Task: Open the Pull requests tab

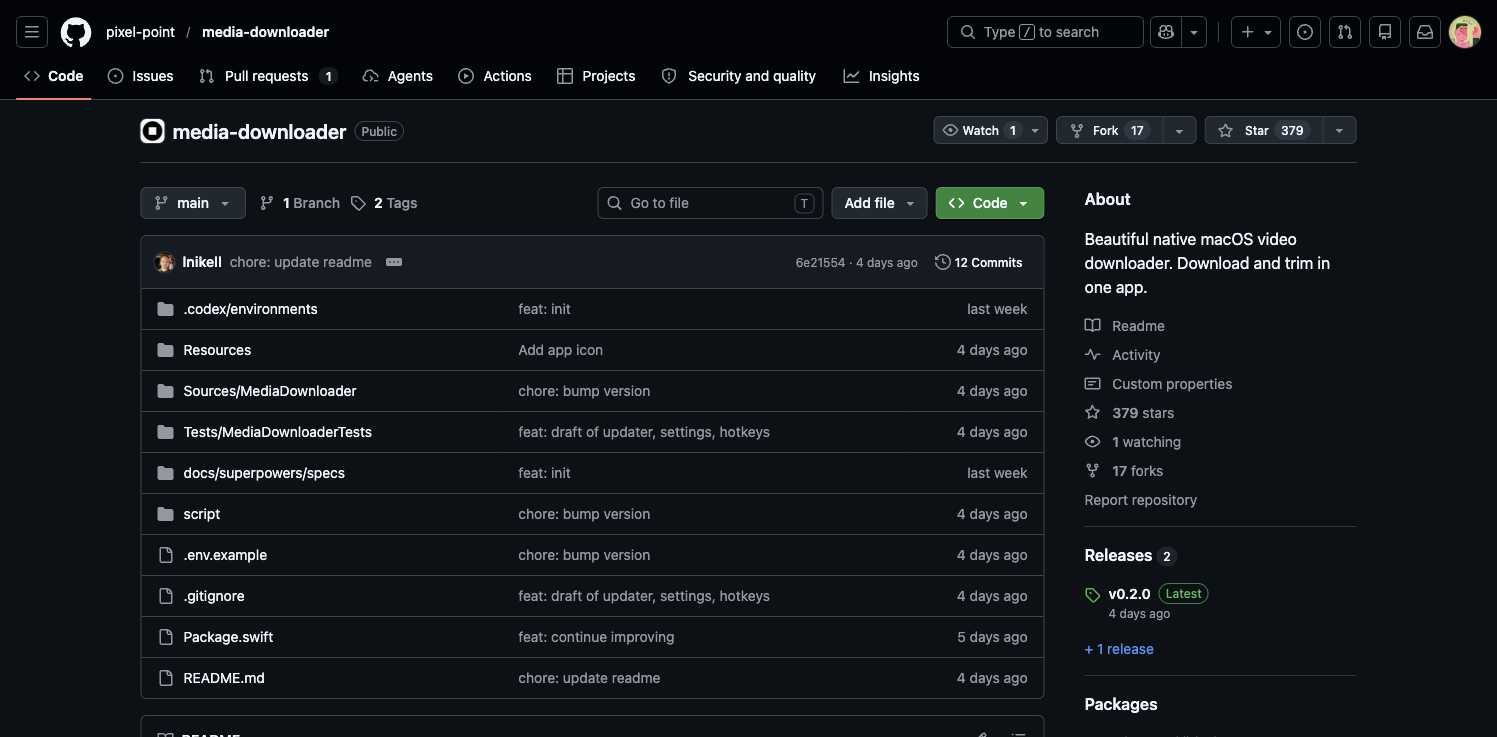Action: point(268,76)
